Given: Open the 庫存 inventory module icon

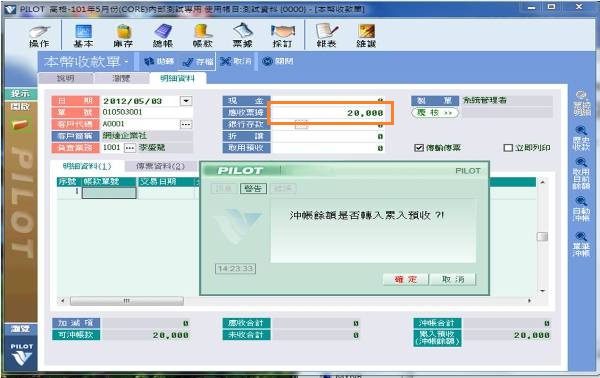Looking at the screenshot, I should [x=123, y=36].
